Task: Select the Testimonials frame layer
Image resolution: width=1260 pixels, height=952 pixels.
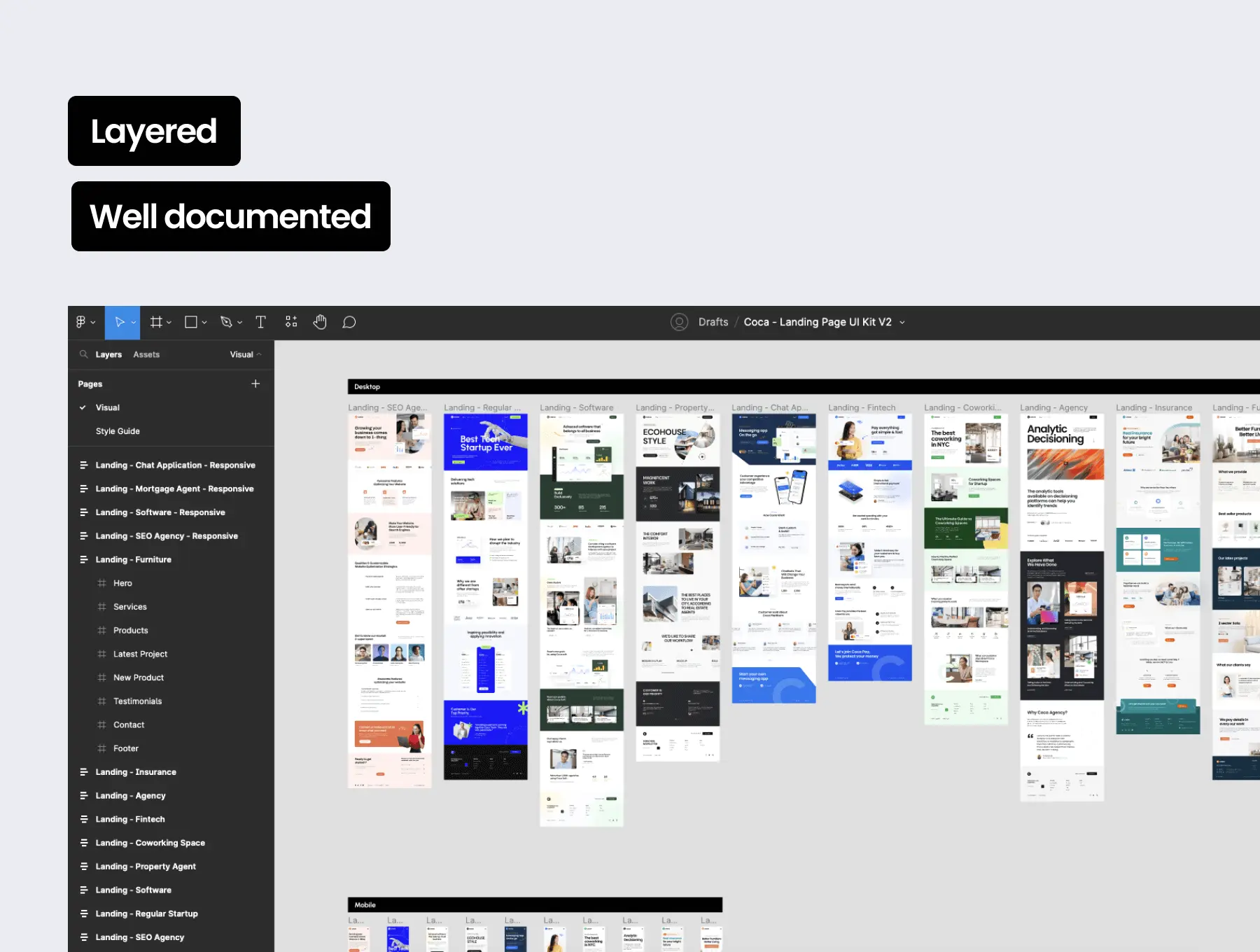Action: 137,701
